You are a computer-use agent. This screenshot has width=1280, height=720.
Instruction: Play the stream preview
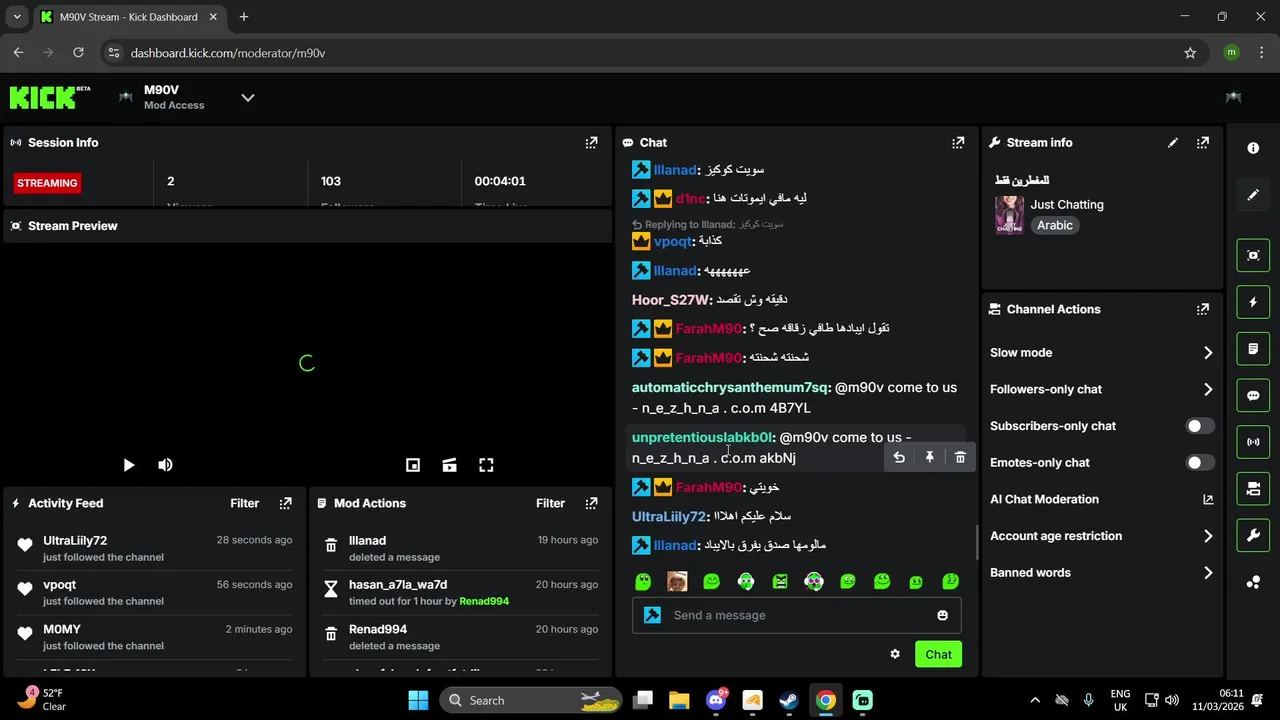click(x=128, y=465)
